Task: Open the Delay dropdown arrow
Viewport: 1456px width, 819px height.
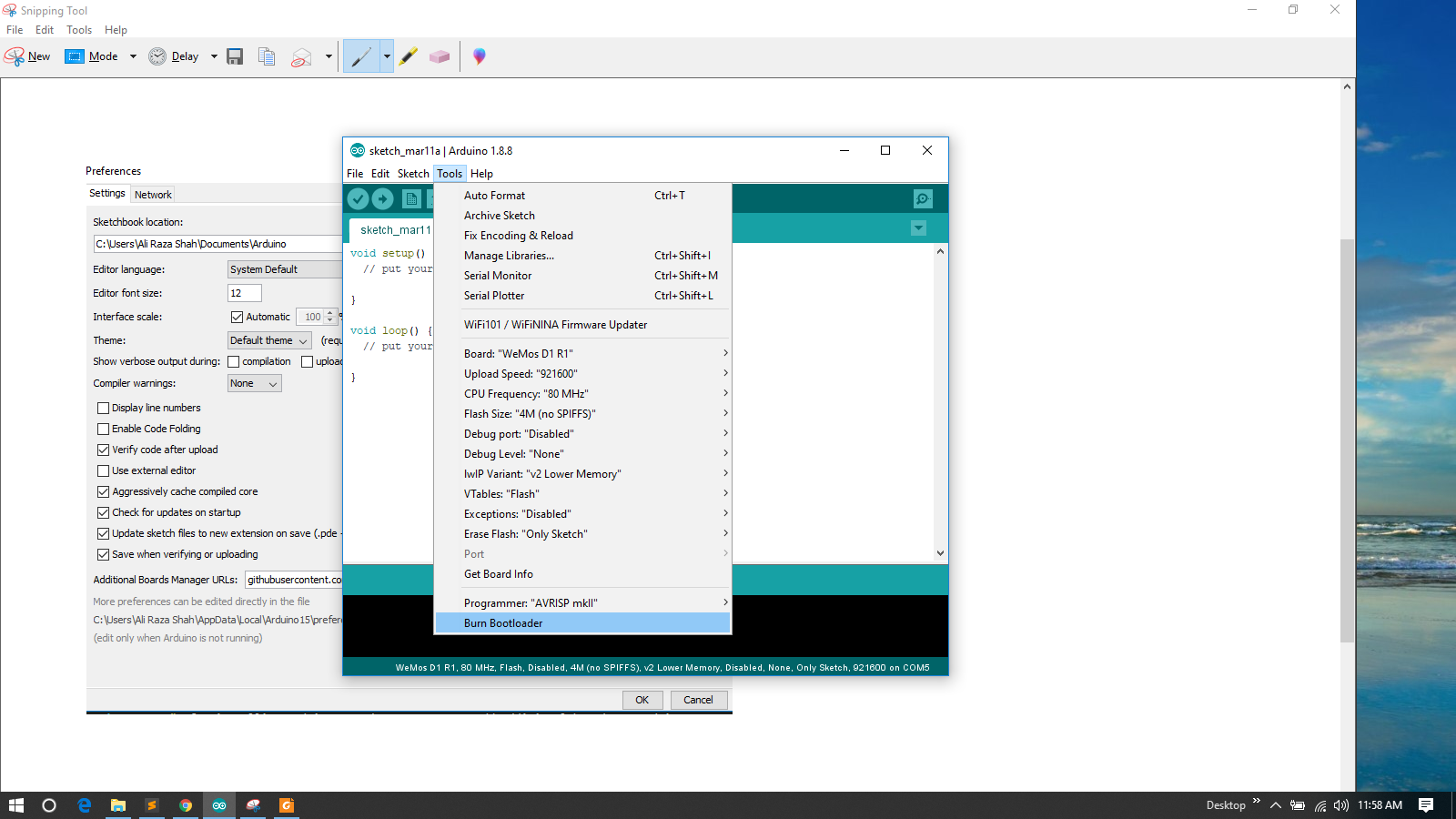Action: (x=214, y=56)
